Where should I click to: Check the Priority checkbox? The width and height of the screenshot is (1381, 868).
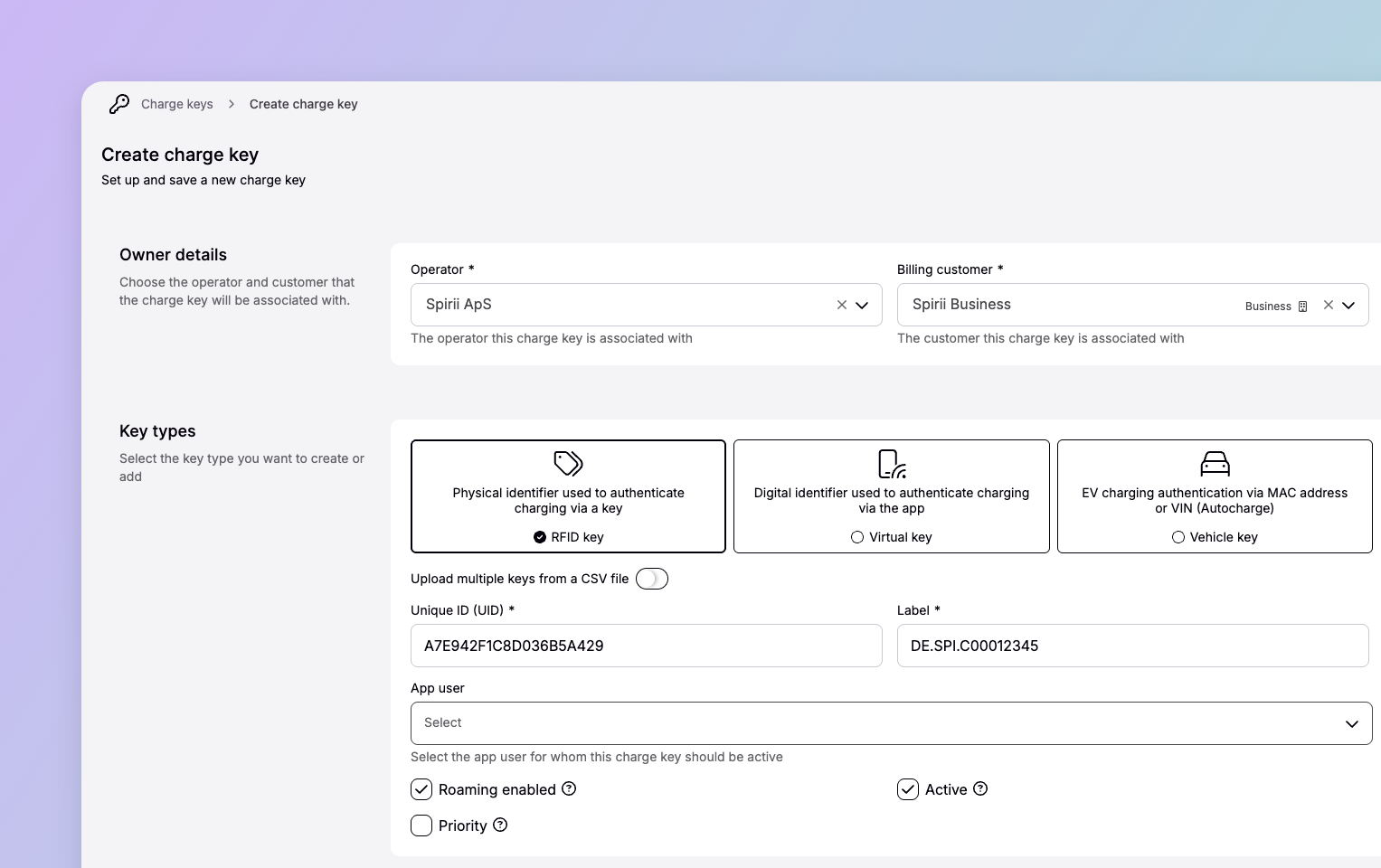[x=421, y=826]
